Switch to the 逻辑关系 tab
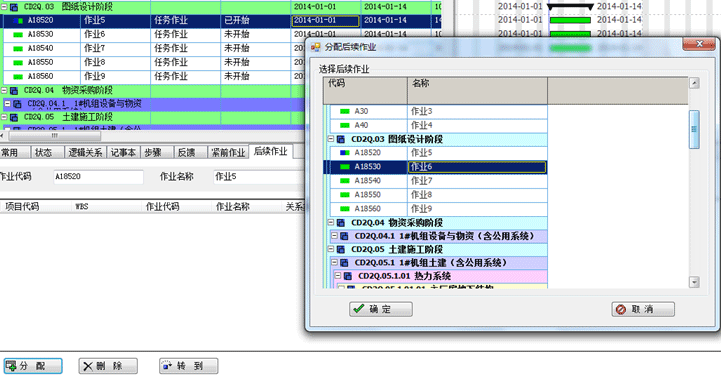Viewport: 721px width, 383px height. (x=86, y=152)
